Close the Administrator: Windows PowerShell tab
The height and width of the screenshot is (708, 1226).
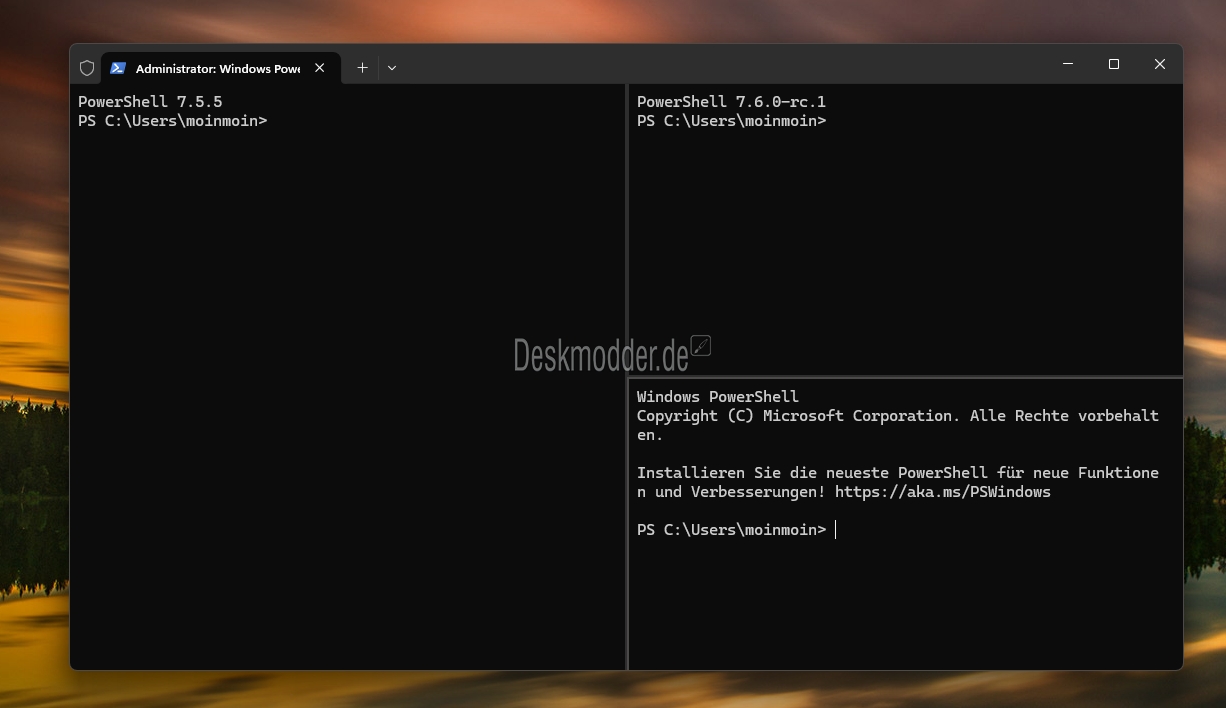(320, 68)
